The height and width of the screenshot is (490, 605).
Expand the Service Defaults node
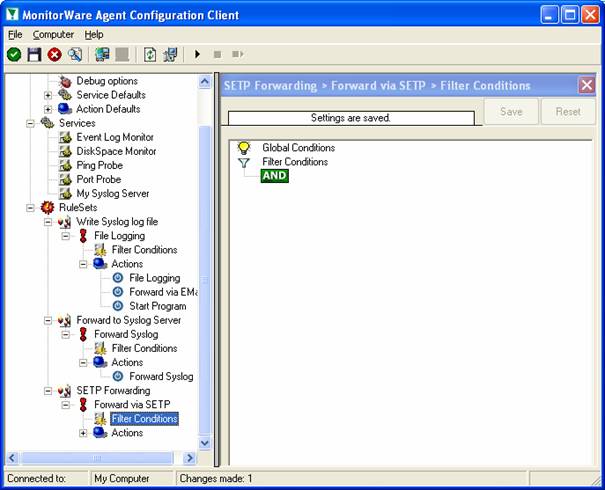[x=48, y=95]
